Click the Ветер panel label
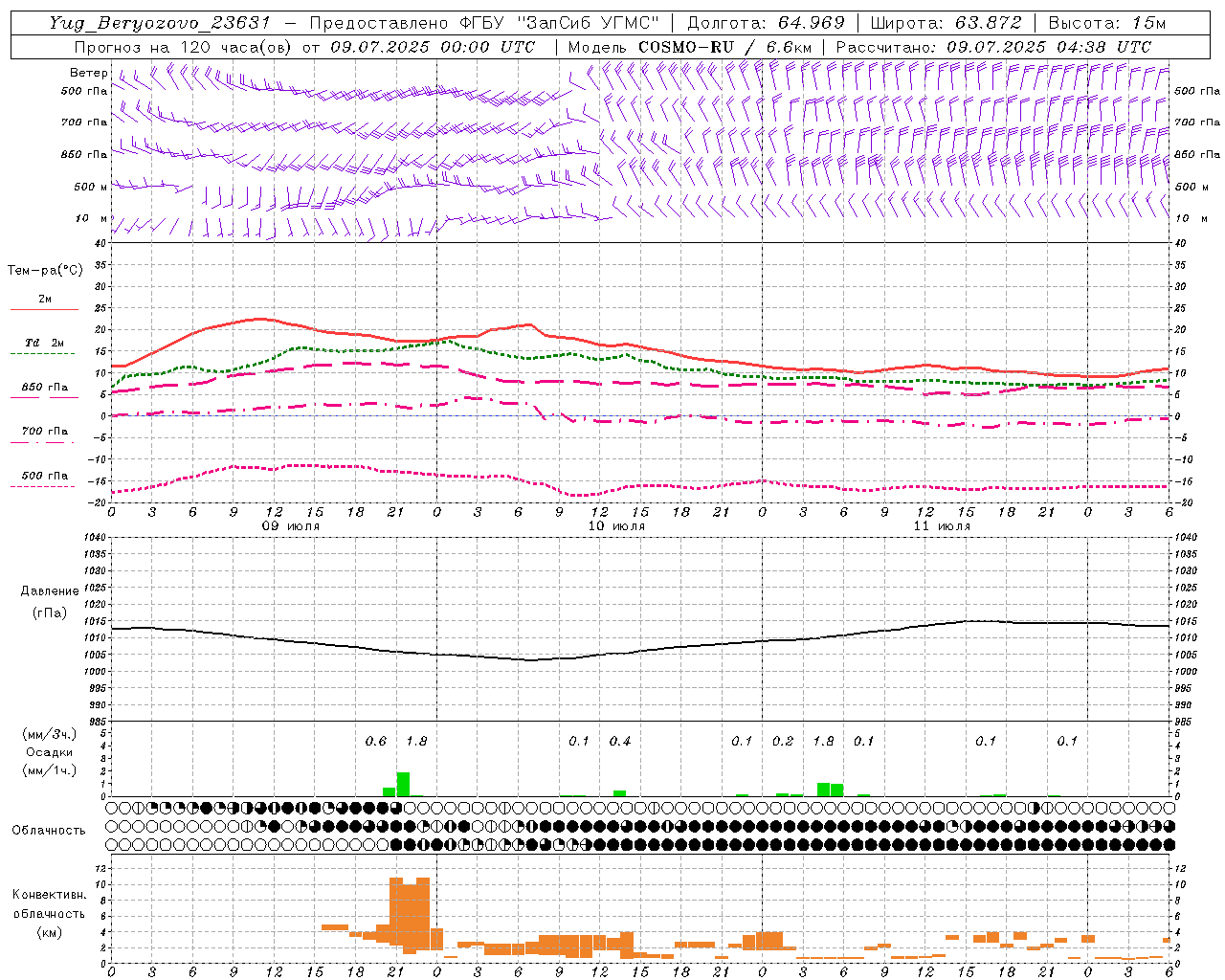Image resolution: width=1225 pixels, height=980 pixels. (x=89, y=73)
